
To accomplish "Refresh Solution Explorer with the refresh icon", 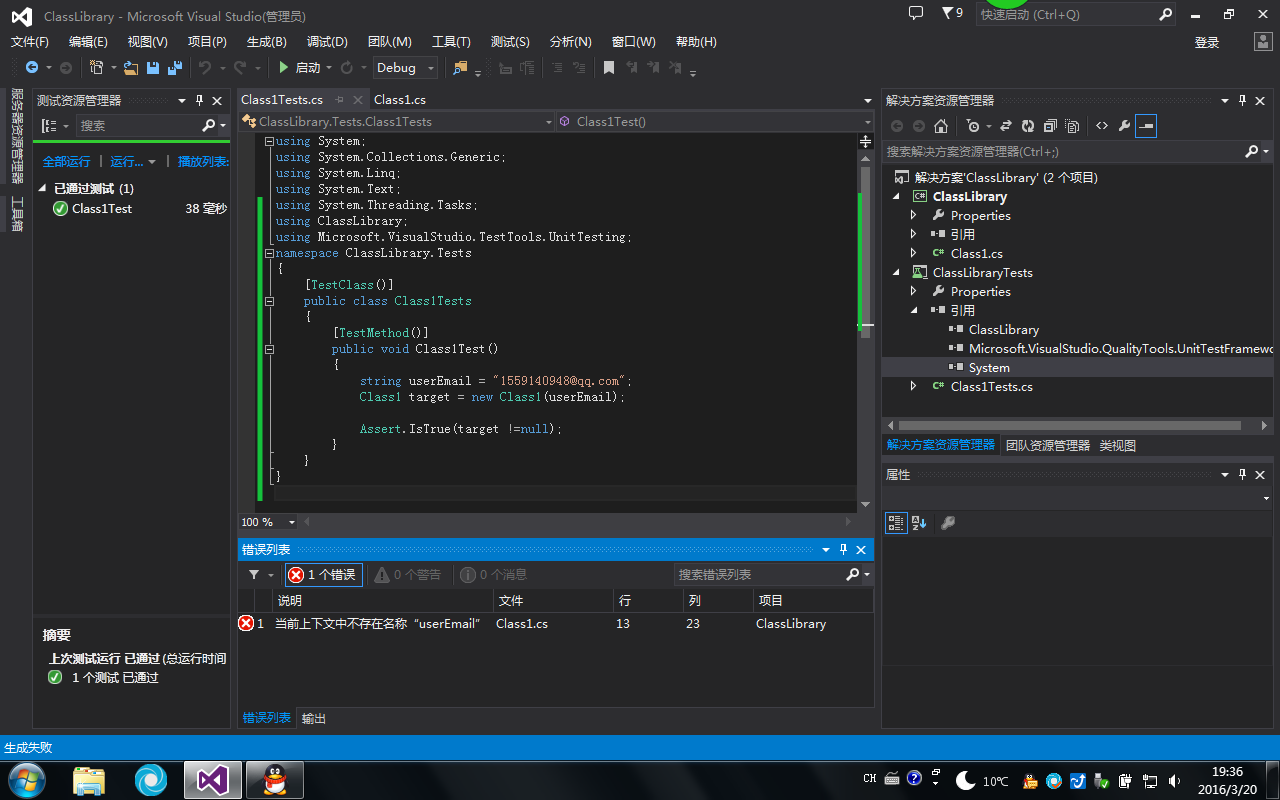I will [1027, 126].
